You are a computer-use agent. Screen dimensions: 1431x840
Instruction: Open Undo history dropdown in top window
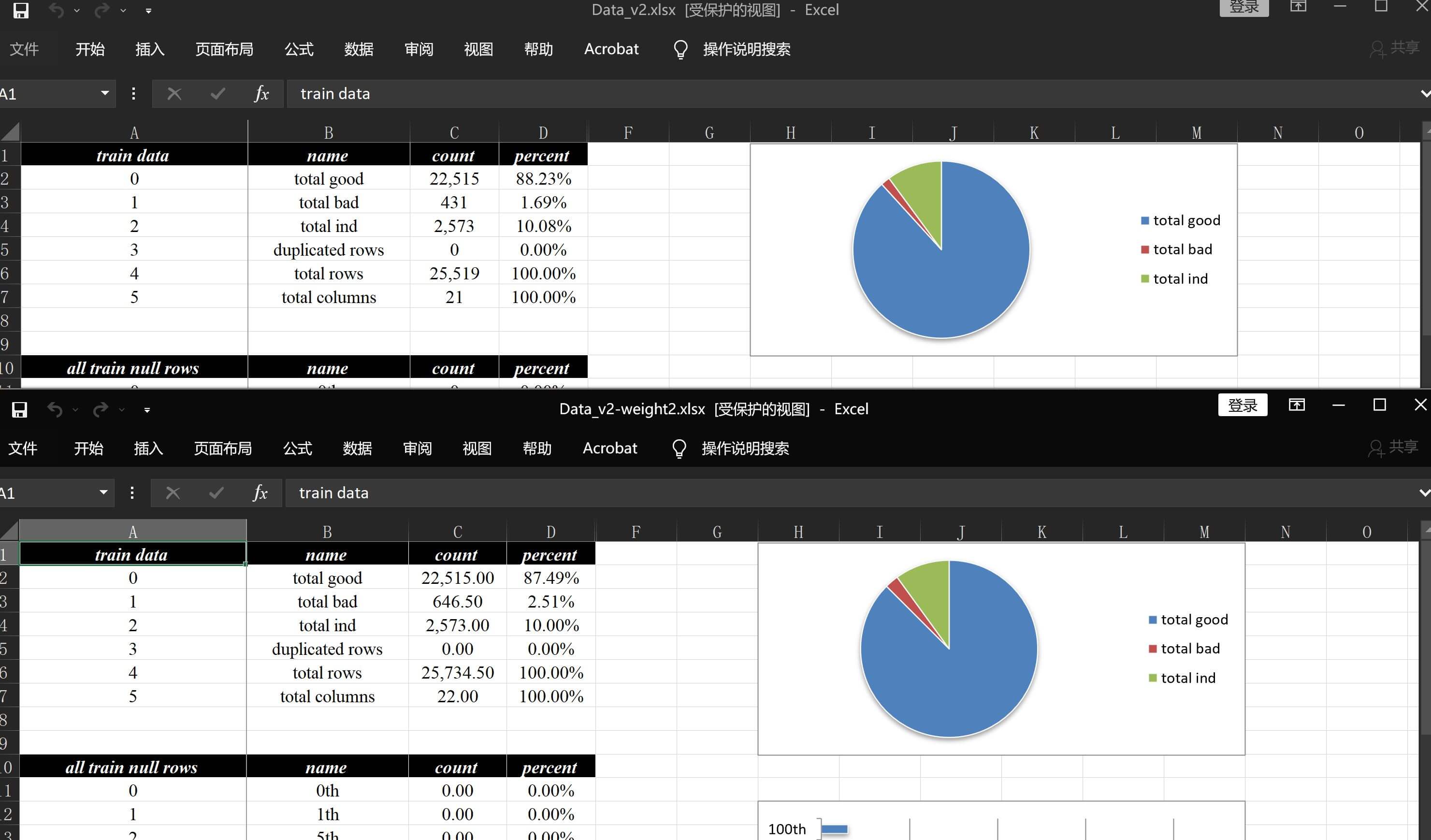[77, 11]
